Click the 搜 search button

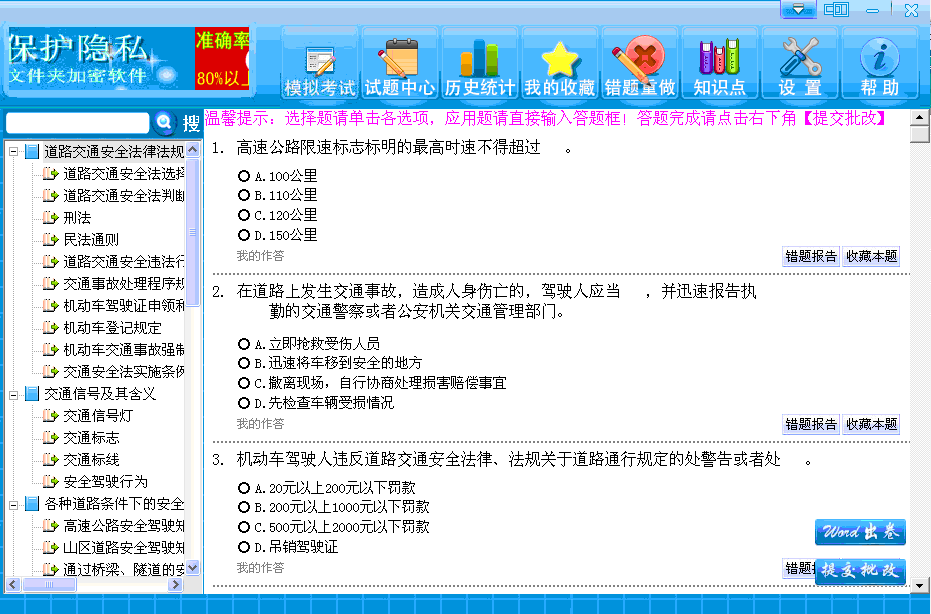pos(191,123)
